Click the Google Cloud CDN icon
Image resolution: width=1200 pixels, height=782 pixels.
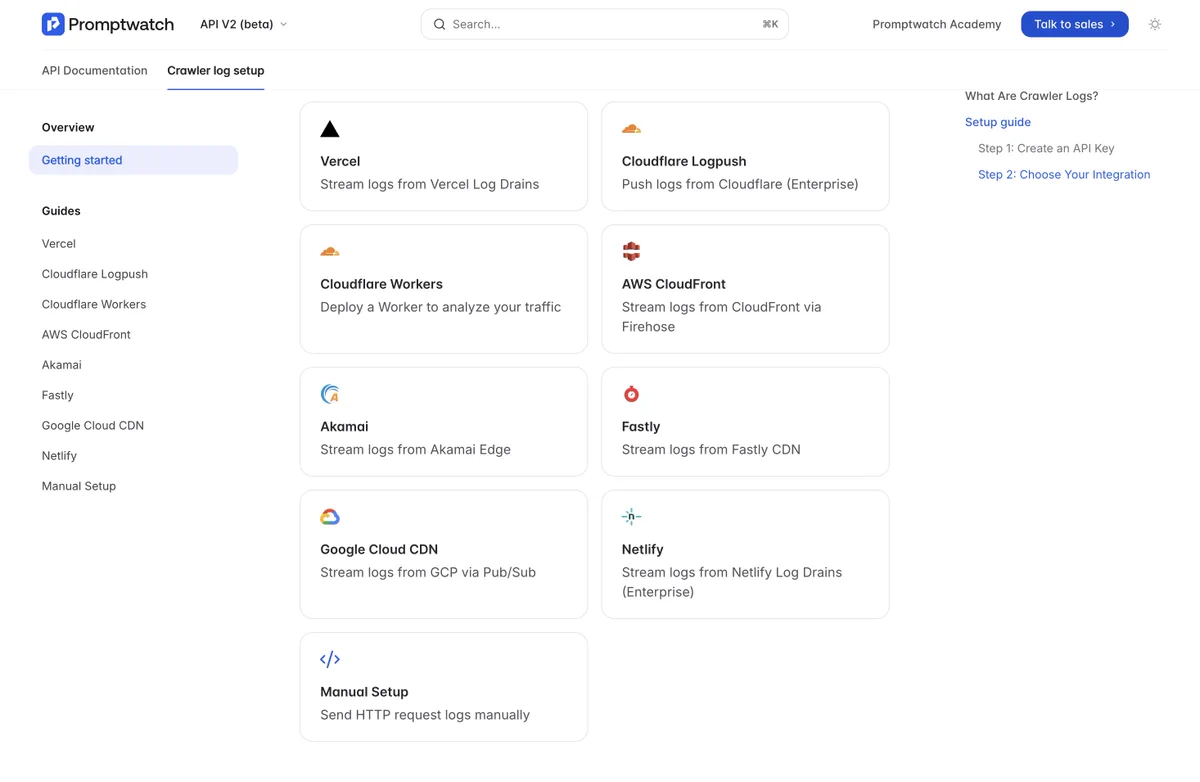pyautogui.click(x=330, y=517)
